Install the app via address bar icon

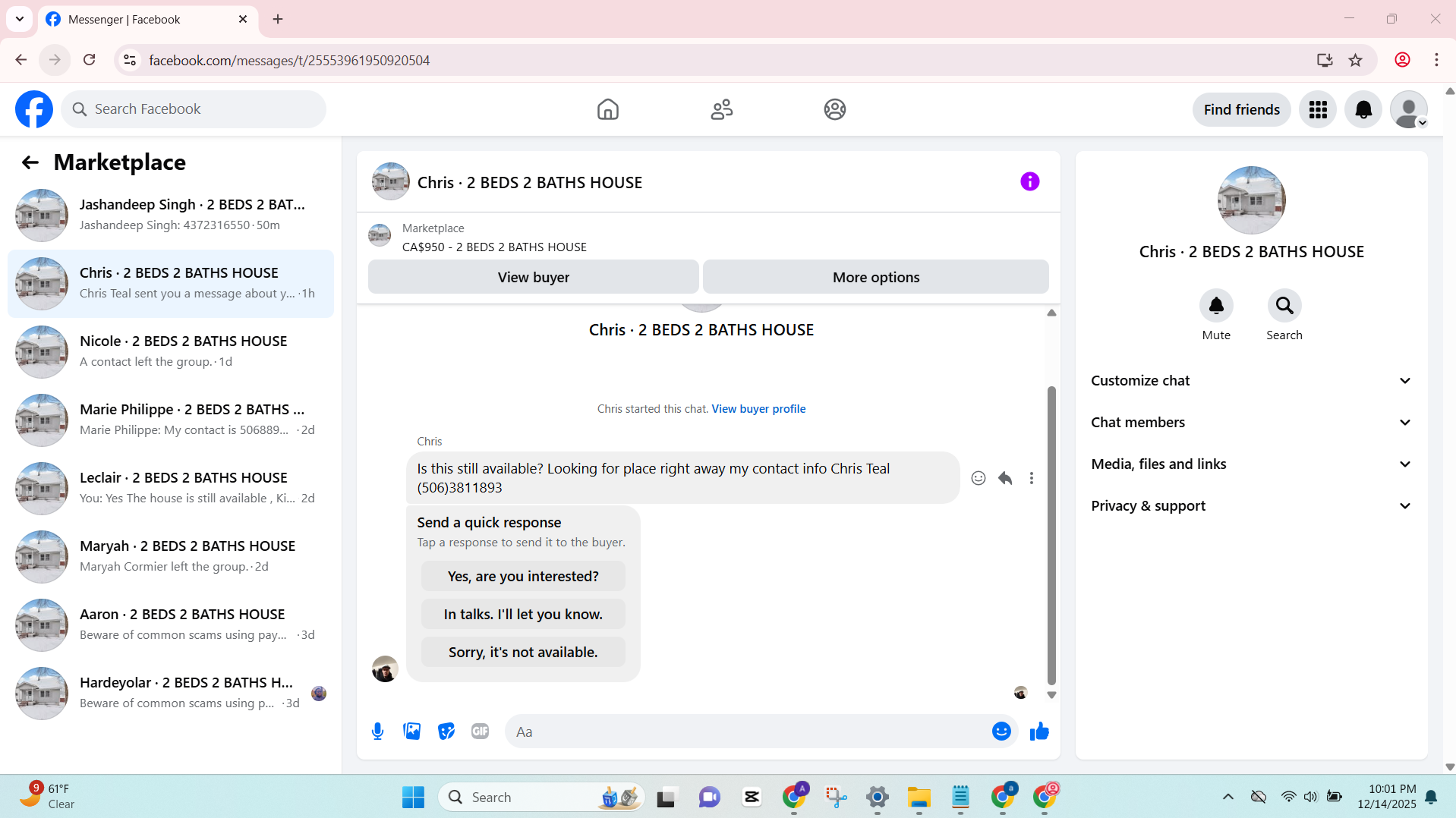[x=1325, y=60]
